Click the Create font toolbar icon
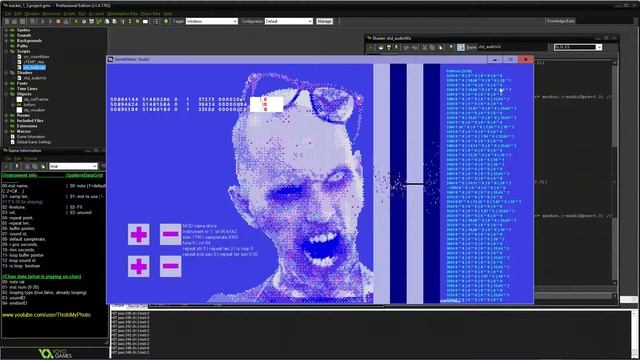 coord(122,21)
